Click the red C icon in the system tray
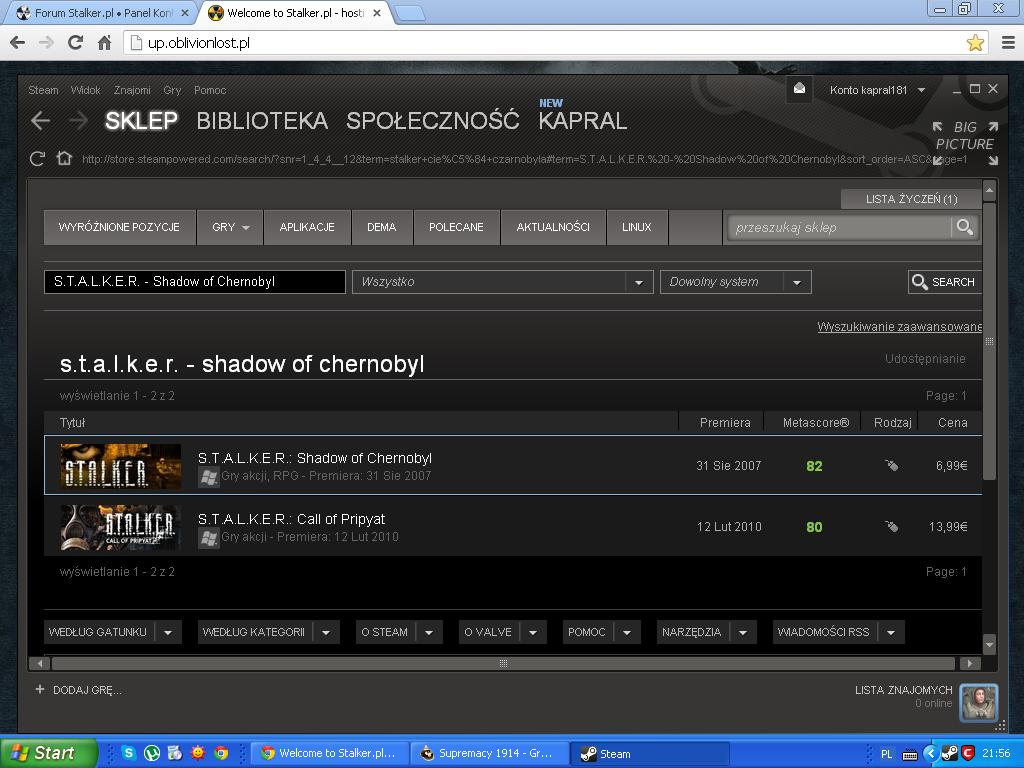 pyautogui.click(x=967, y=754)
